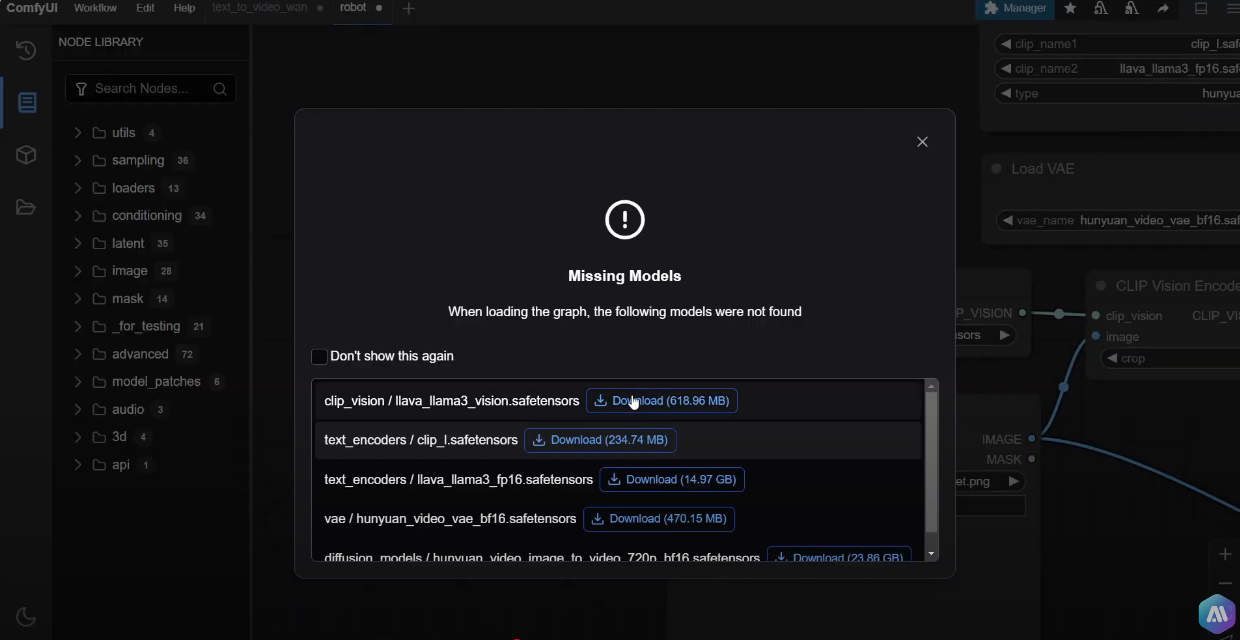Download llava_llama3_fp16 (14.97 GB)

672,480
